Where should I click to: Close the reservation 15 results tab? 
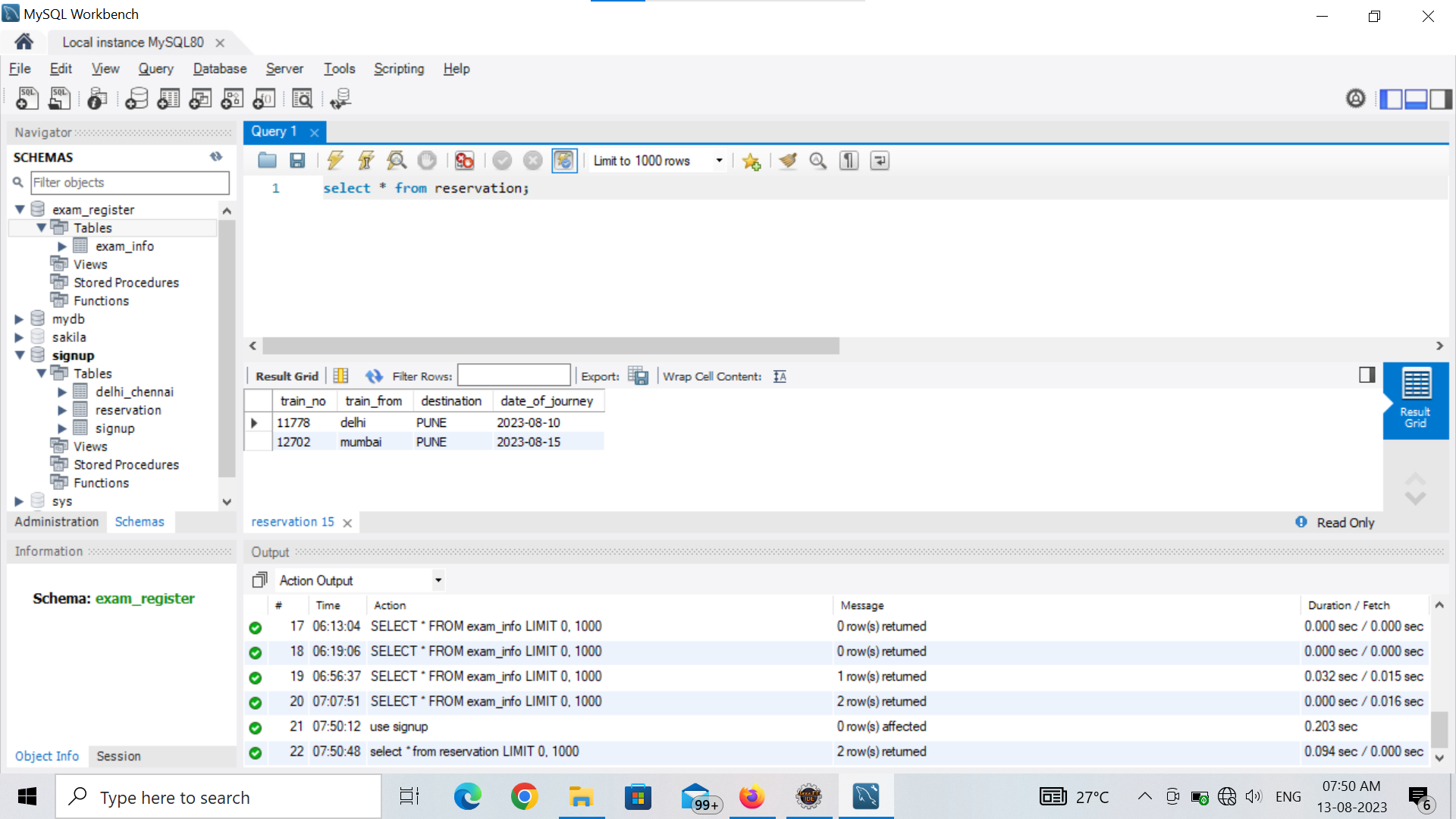347,522
